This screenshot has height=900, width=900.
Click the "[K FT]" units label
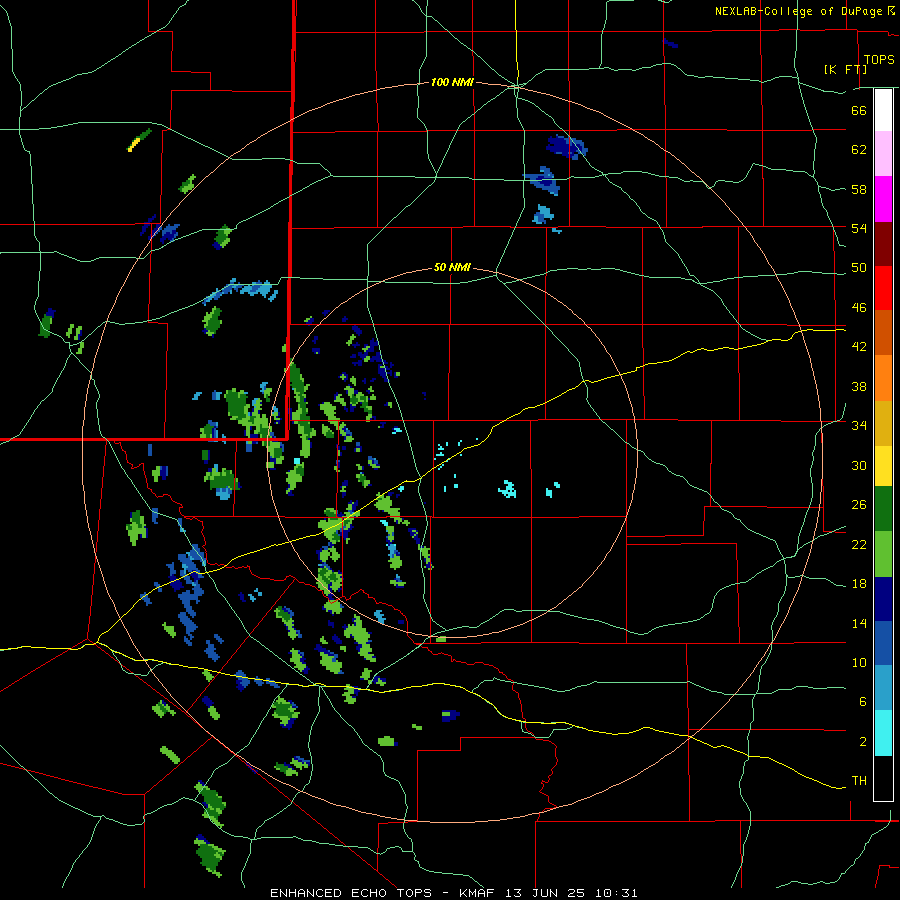coord(845,69)
